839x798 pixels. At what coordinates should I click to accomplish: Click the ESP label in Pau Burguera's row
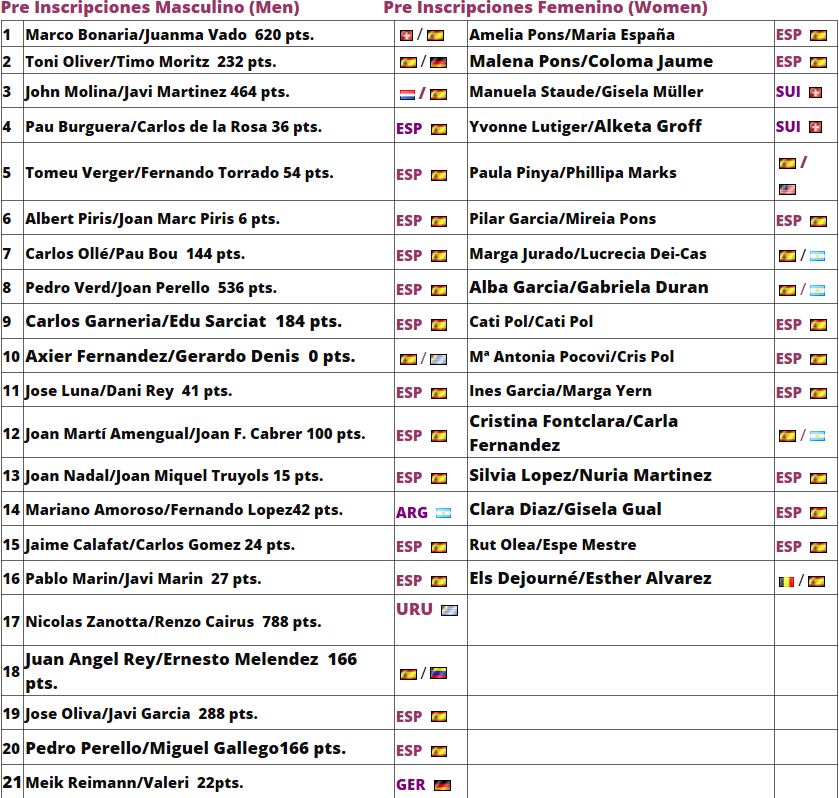pos(409,129)
